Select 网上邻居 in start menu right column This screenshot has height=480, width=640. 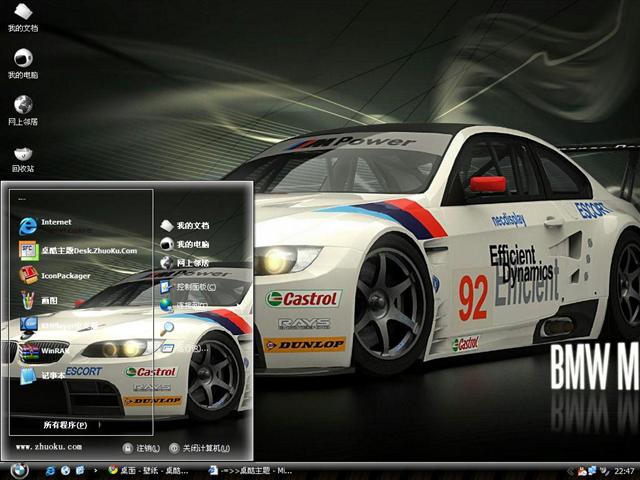(x=191, y=262)
